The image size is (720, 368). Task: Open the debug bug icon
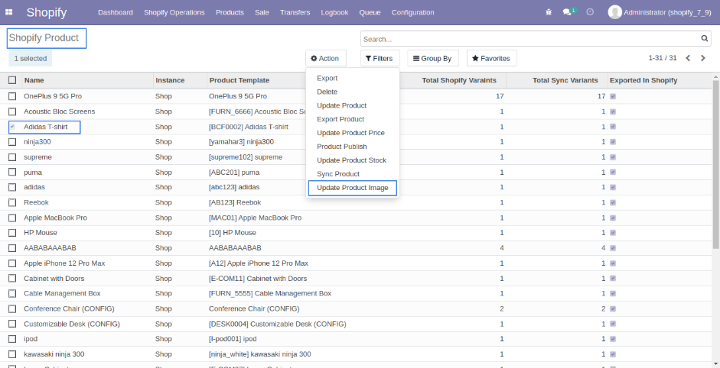point(549,12)
